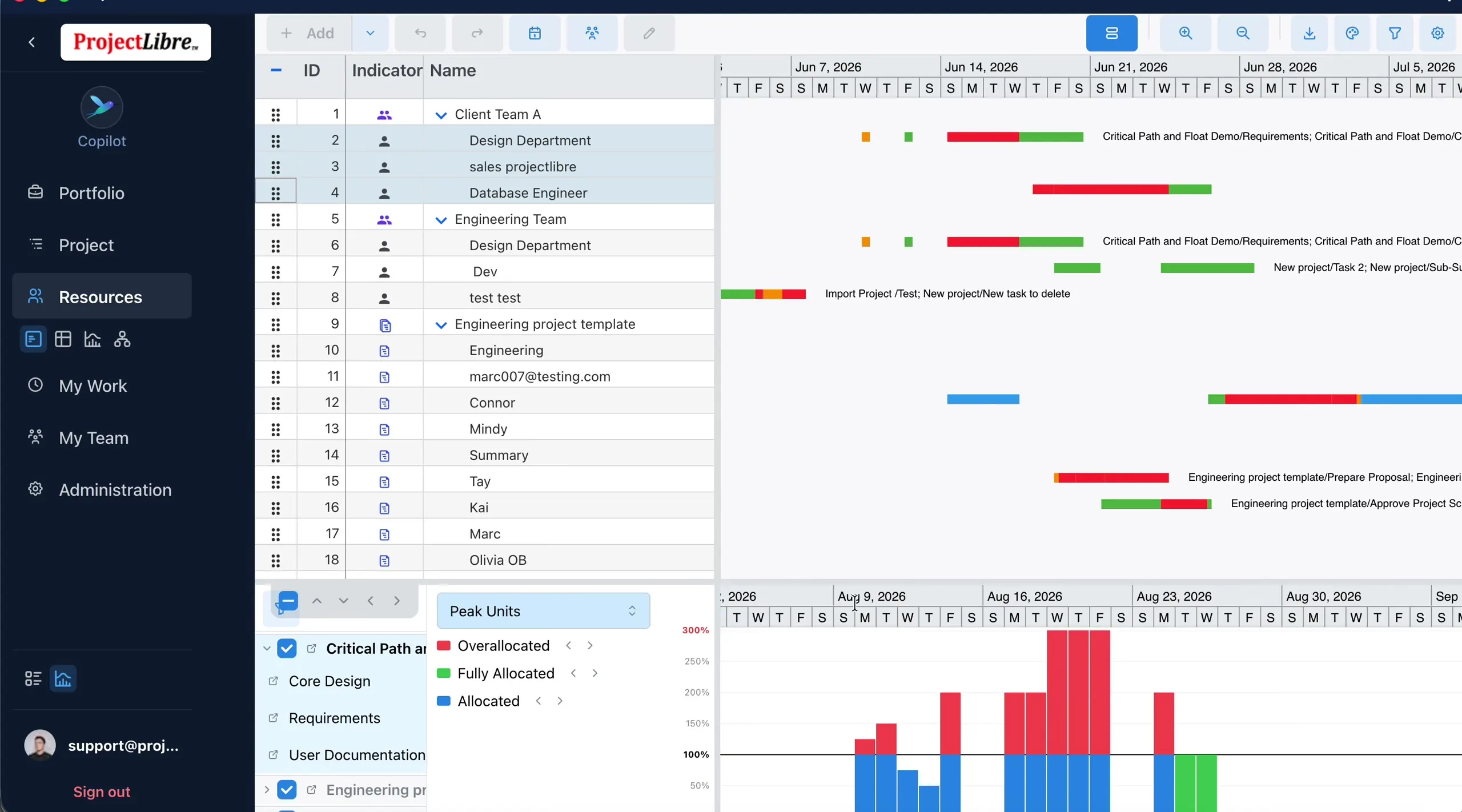Click the red Overallocated color swatch

(x=444, y=645)
